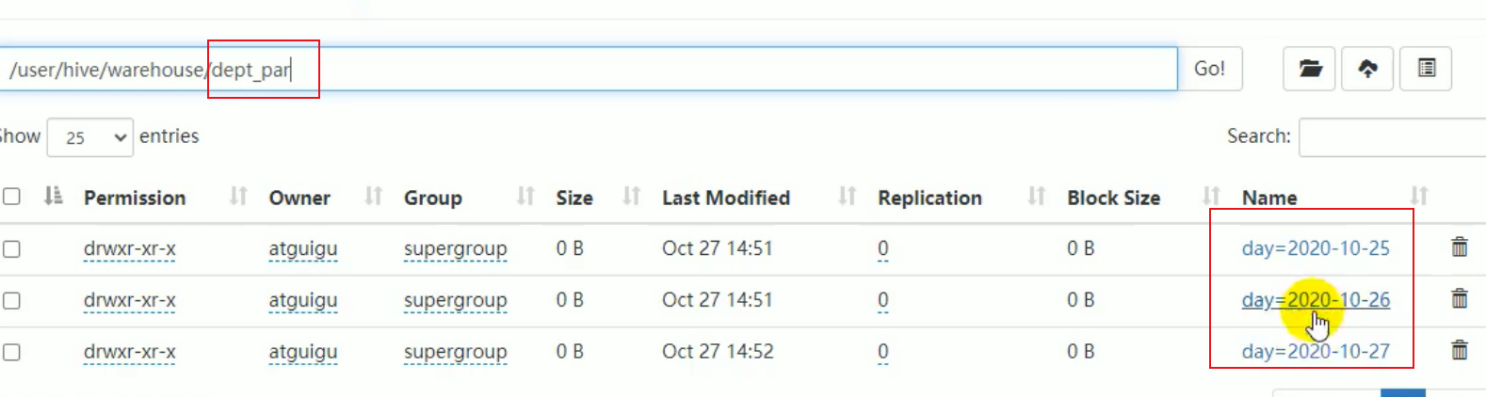Sort by Permission column sort arrows
This screenshot has height=397, width=1486.
tap(238, 197)
